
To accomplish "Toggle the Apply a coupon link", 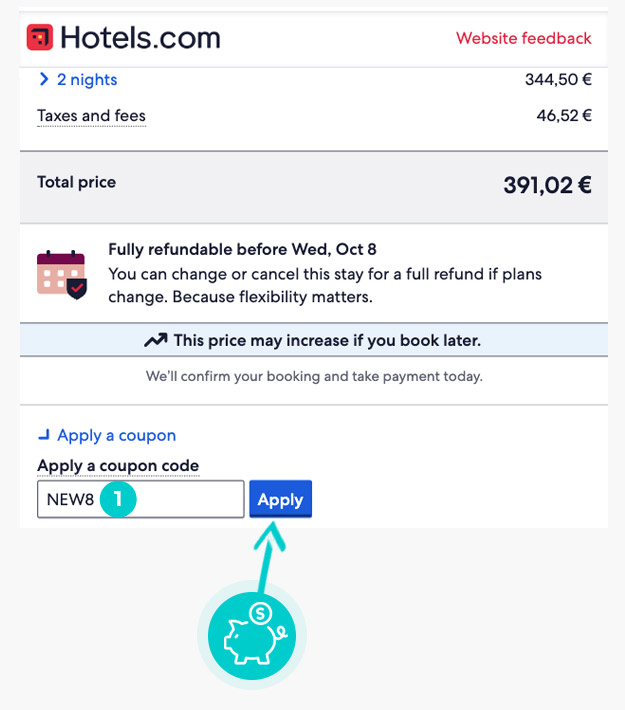I will [x=116, y=435].
